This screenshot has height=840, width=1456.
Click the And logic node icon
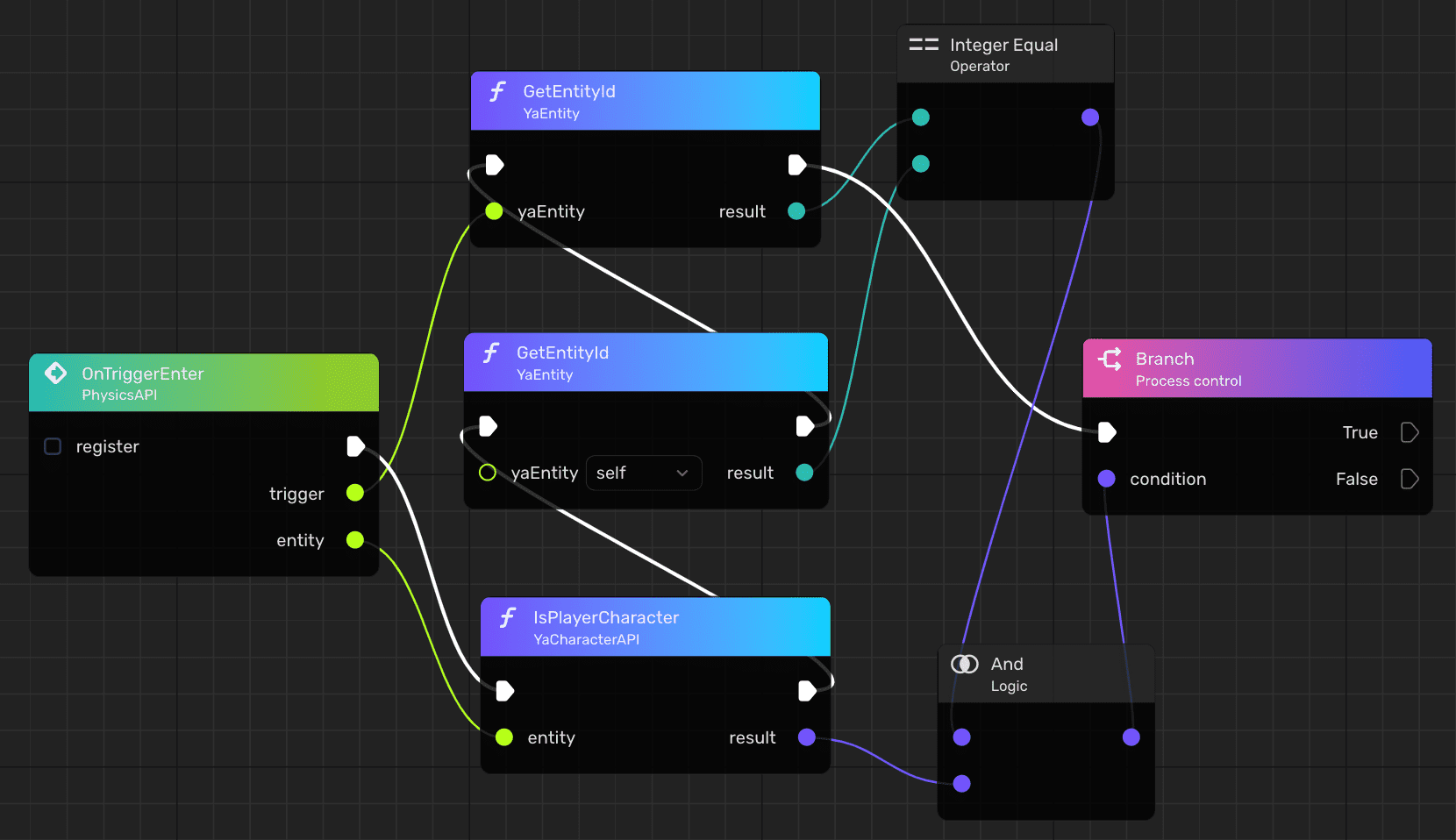coord(964,665)
